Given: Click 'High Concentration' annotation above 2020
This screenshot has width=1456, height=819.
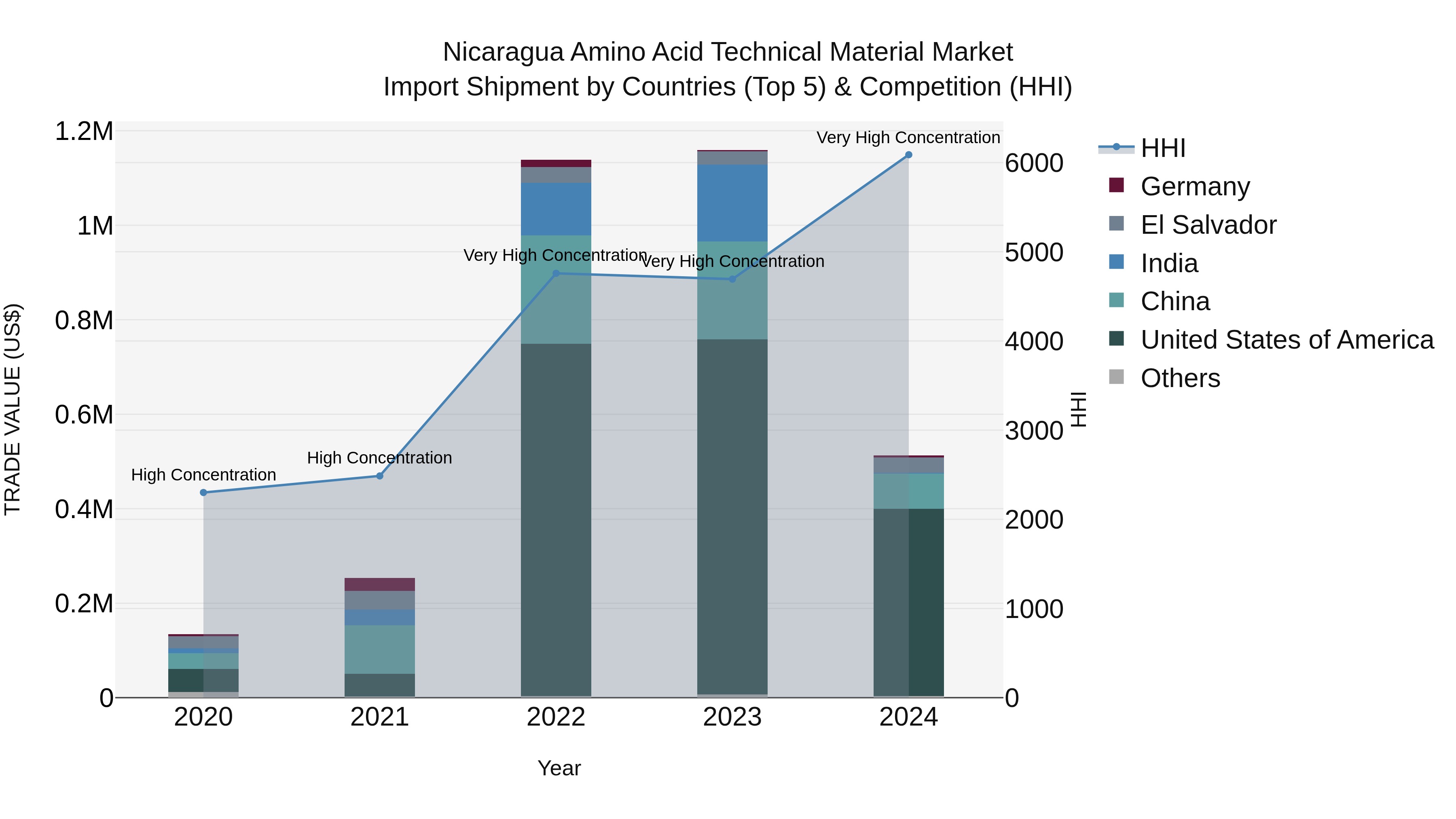Looking at the screenshot, I should 203,475.
